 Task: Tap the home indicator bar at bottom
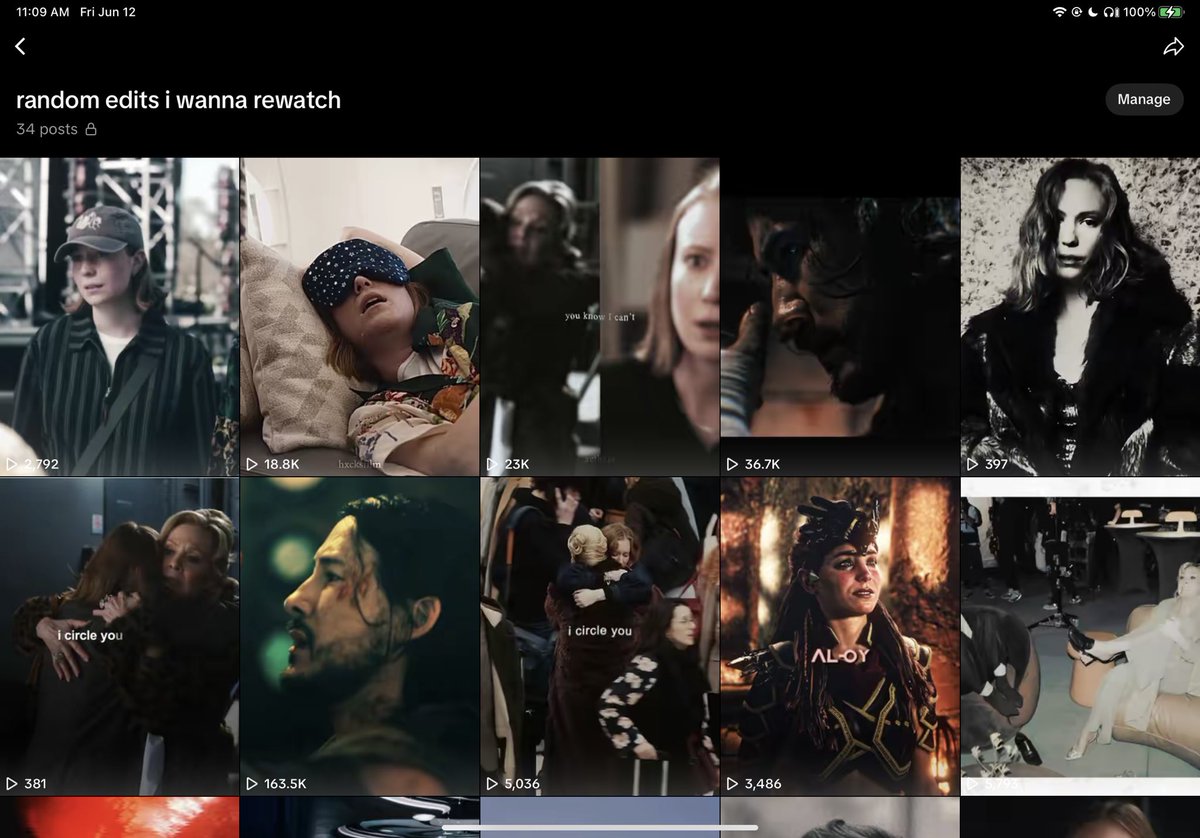600,827
